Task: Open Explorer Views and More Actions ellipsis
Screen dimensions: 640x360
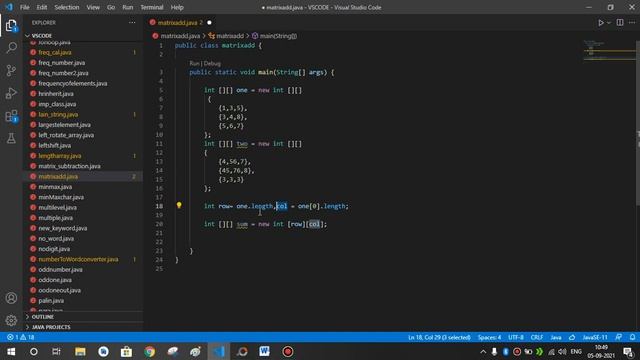Action: [x=132, y=23]
